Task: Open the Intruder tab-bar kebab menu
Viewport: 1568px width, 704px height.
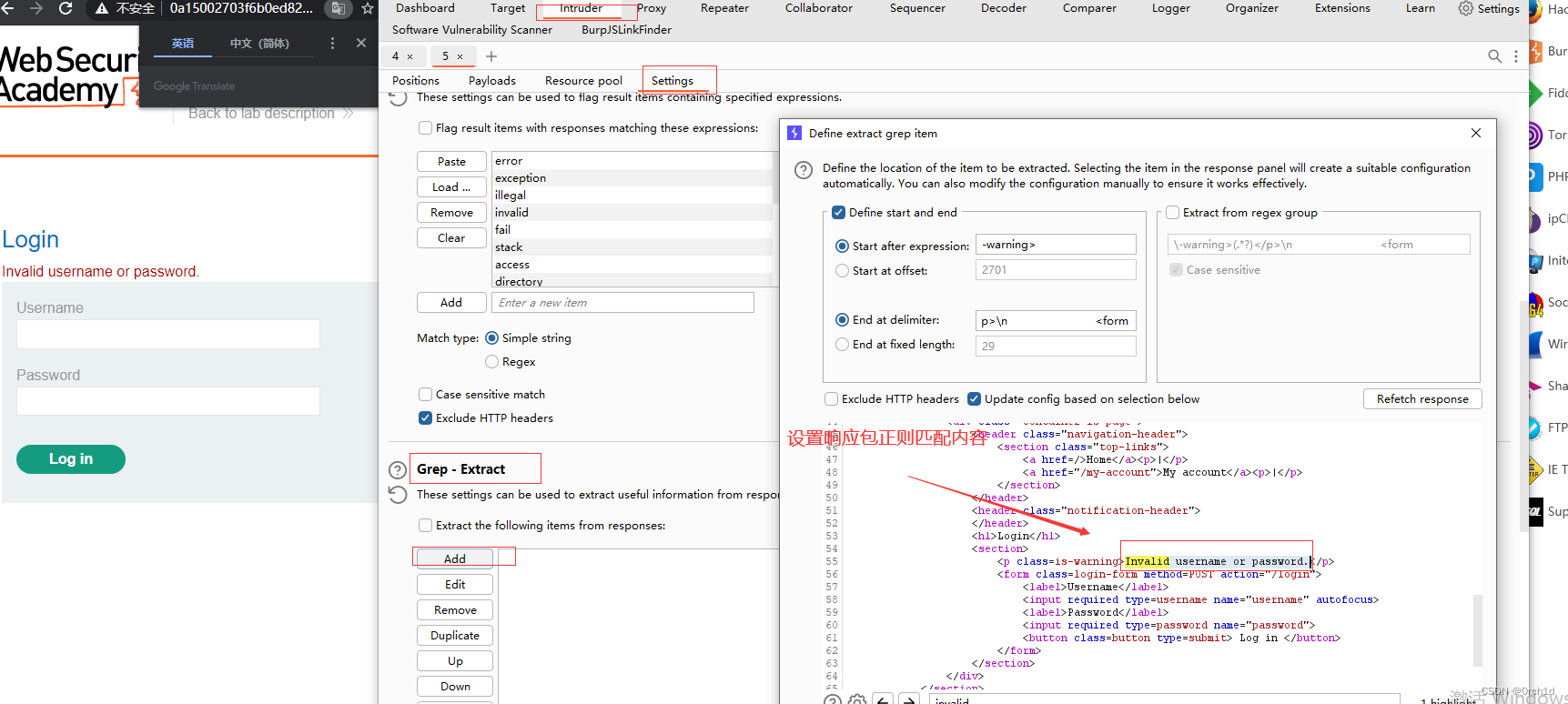Action: click(x=1515, y=56)
